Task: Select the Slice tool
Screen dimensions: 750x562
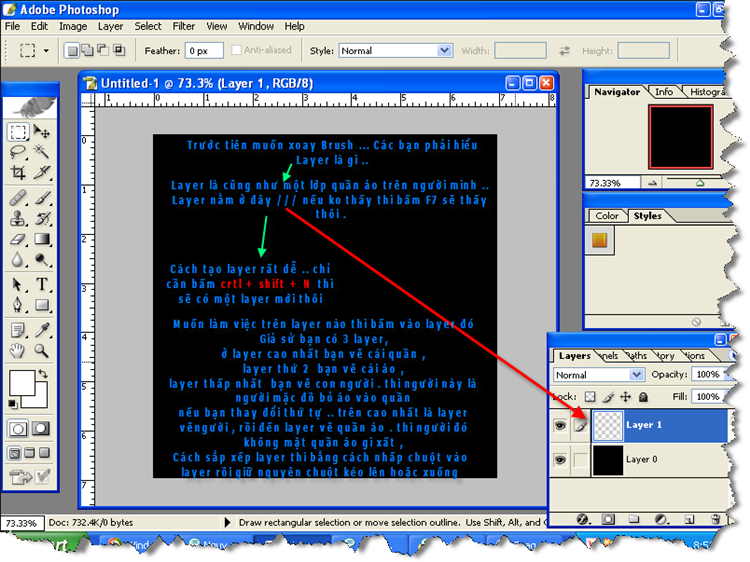Action: pyautogui.click(x=42, y=172)
